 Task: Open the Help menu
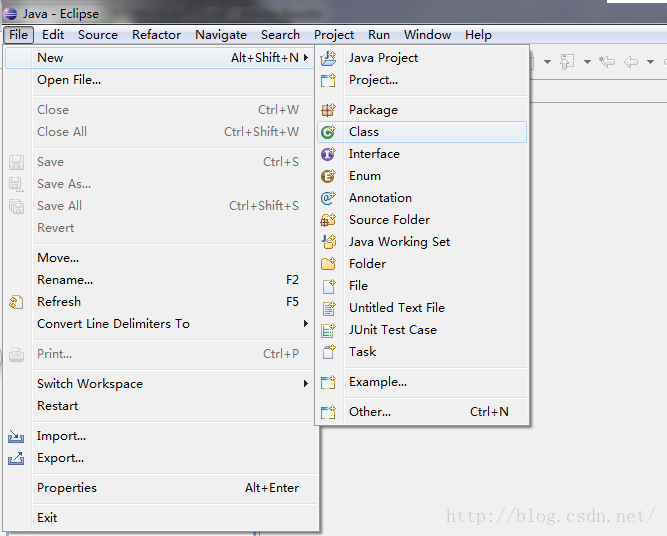tap(478, 34)
